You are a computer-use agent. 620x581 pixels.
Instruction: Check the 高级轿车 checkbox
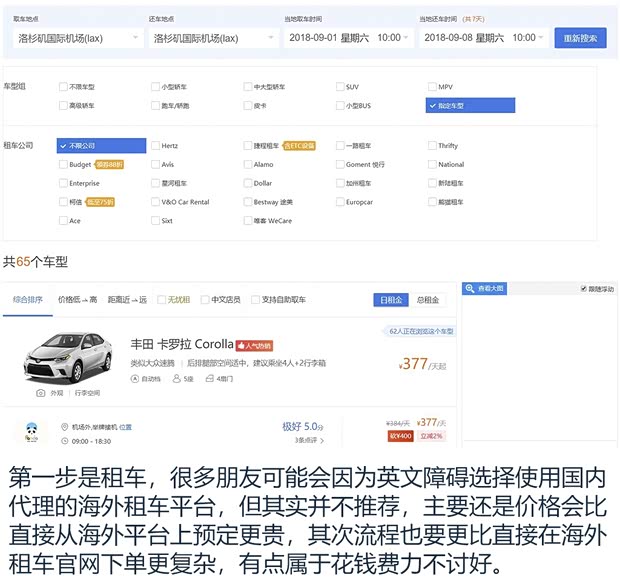pyautogui.click(x=63, y=105)
